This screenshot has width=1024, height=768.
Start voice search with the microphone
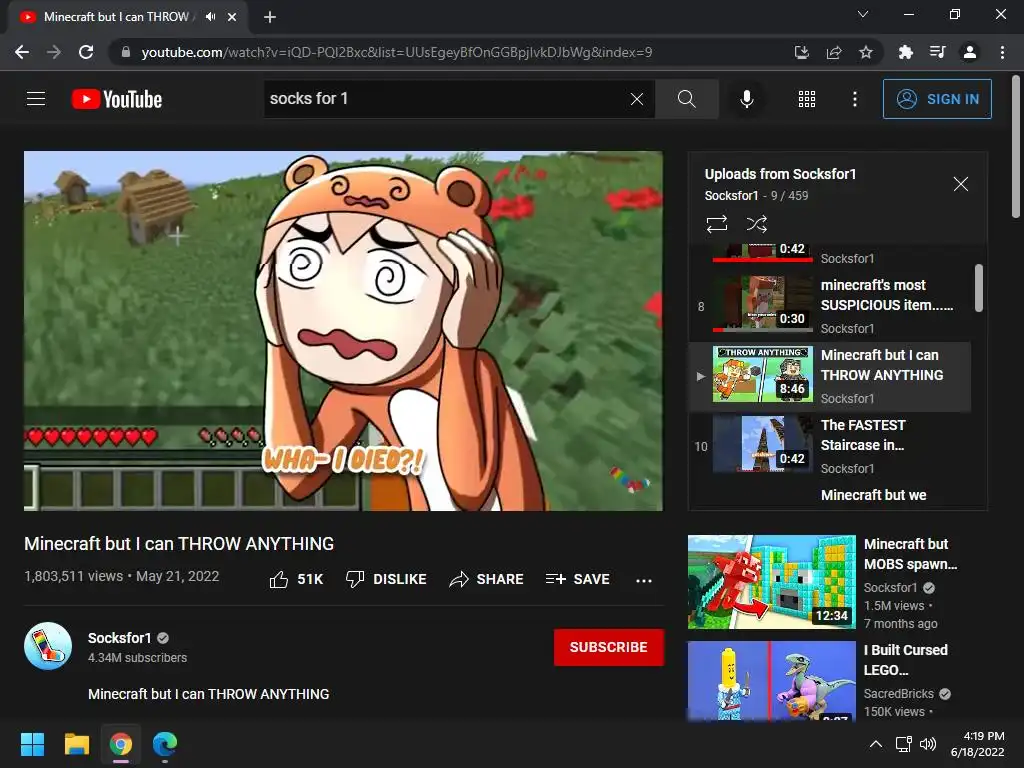click(x=746, y=99)
